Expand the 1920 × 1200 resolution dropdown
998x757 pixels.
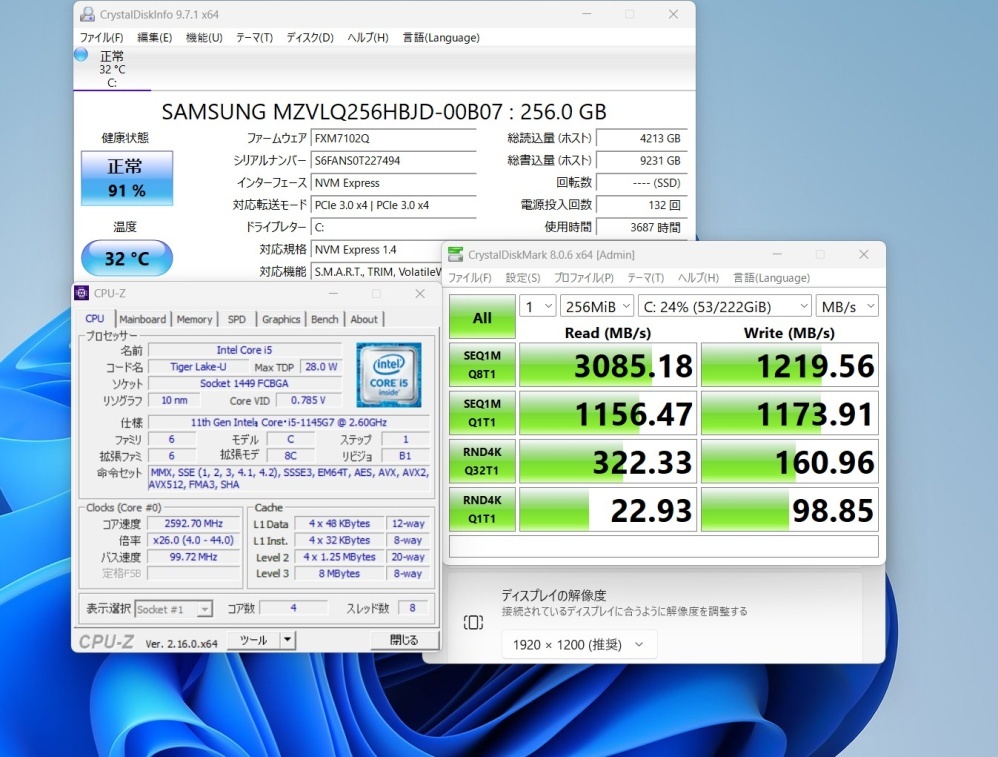pos(579,645)
